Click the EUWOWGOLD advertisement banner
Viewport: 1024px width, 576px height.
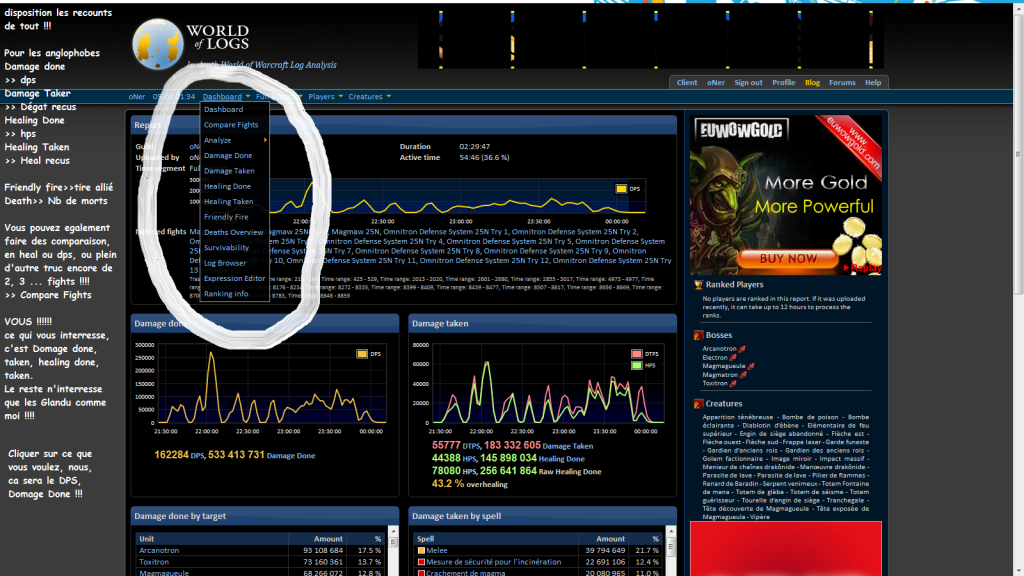coord(786,195)
